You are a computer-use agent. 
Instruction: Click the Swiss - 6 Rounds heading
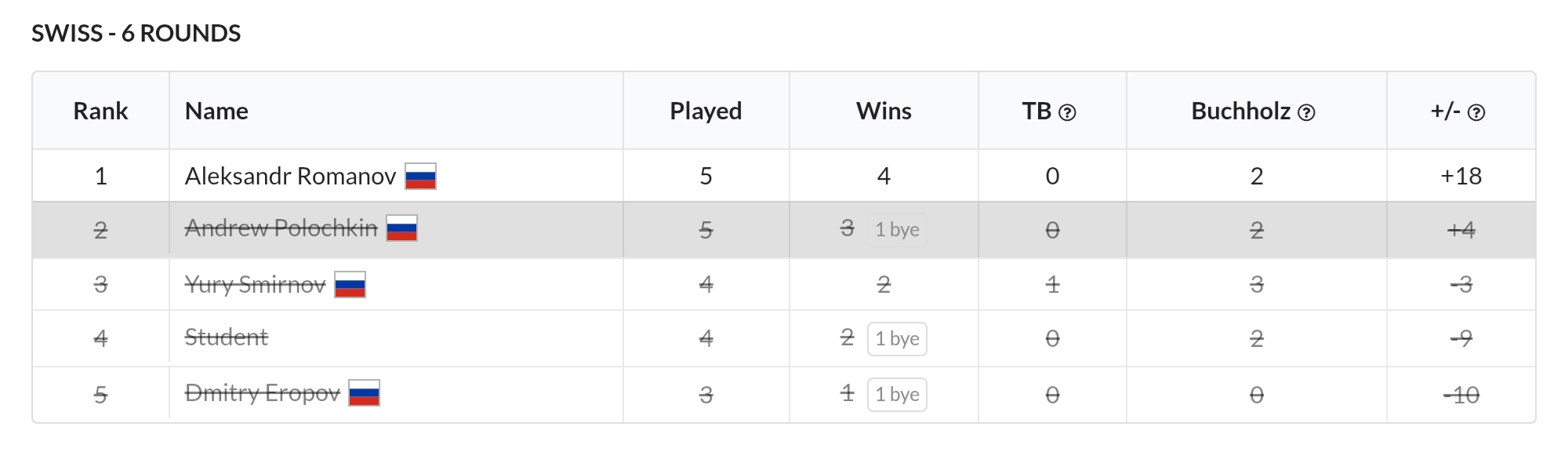[x=136, y=34]
